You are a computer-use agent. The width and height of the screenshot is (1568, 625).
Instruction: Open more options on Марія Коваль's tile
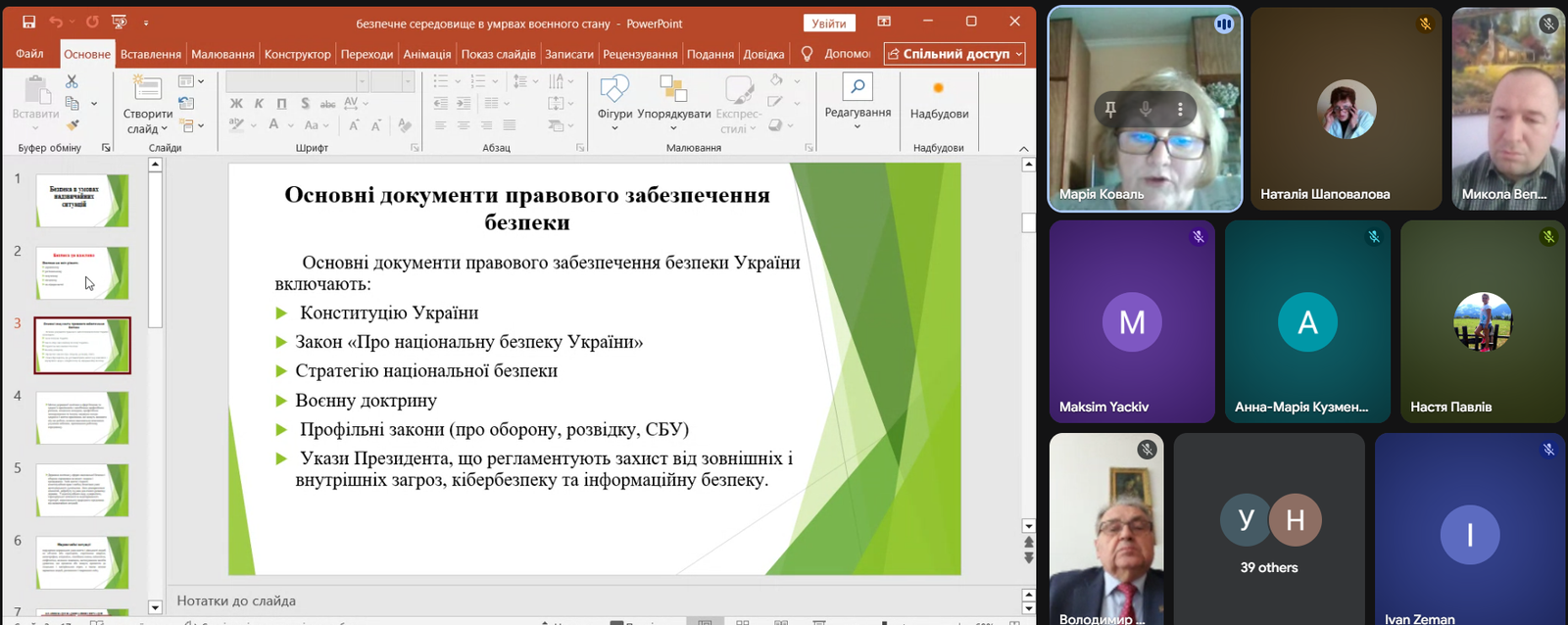click(1180, 110)
